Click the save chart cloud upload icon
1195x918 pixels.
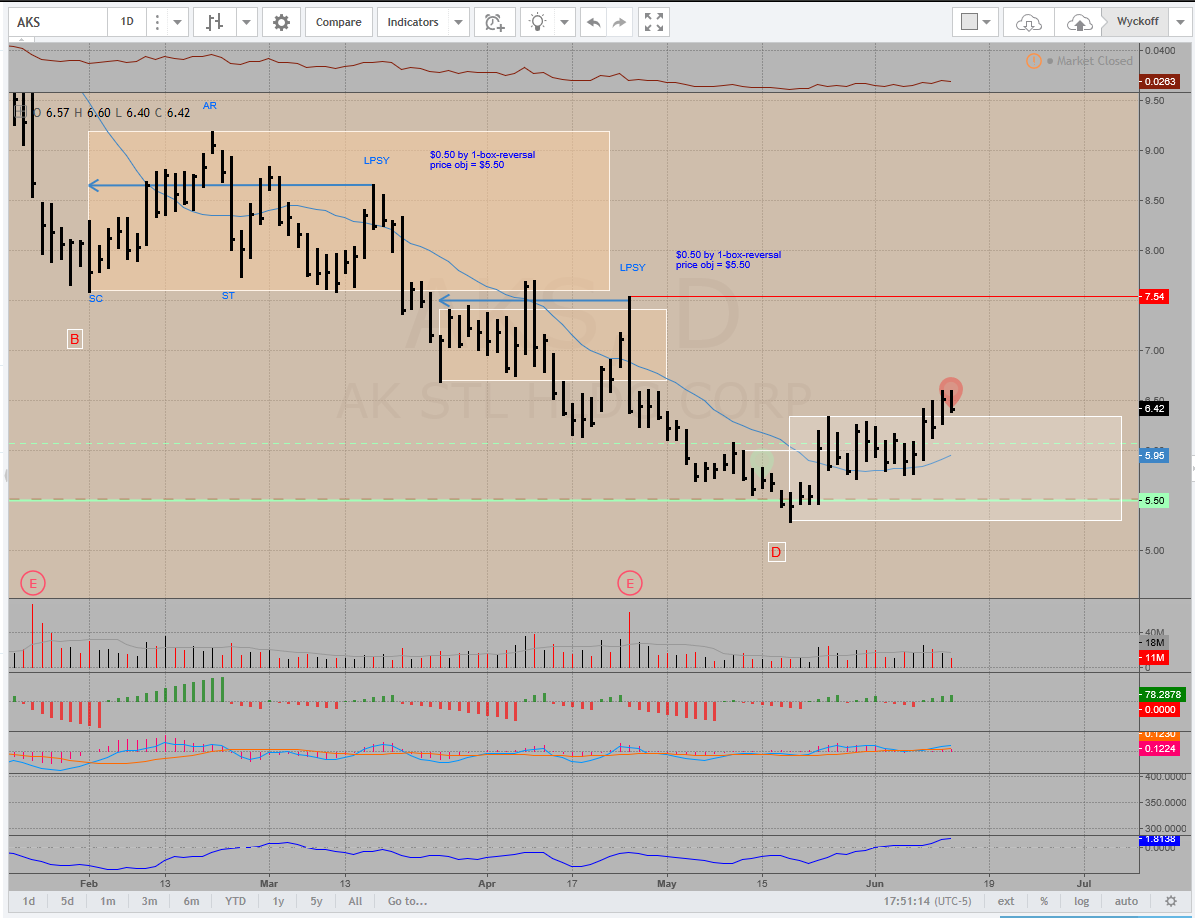point(1080,22)
